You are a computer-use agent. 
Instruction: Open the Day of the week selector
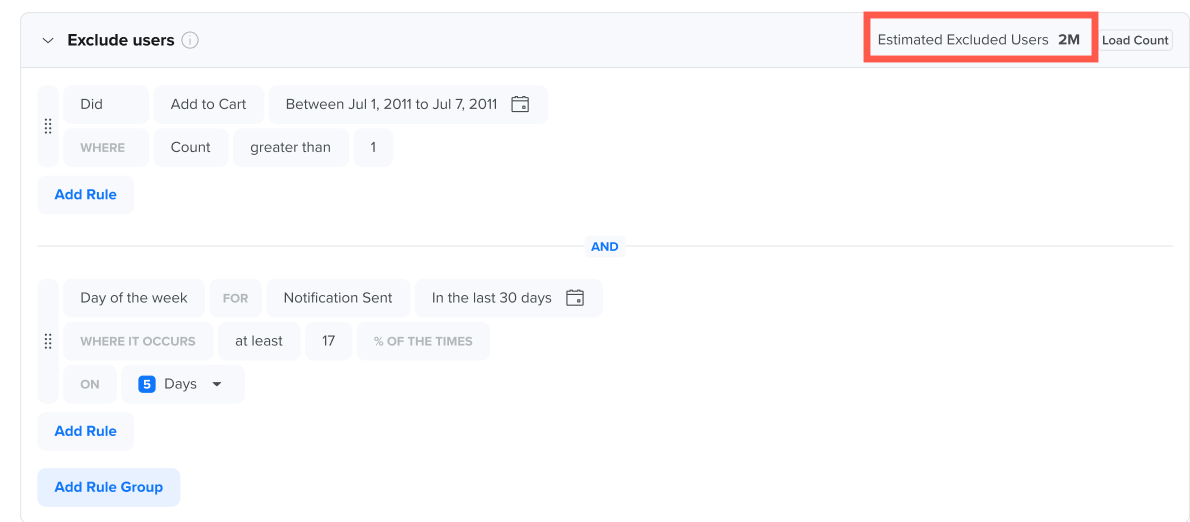tap(134, 298)
